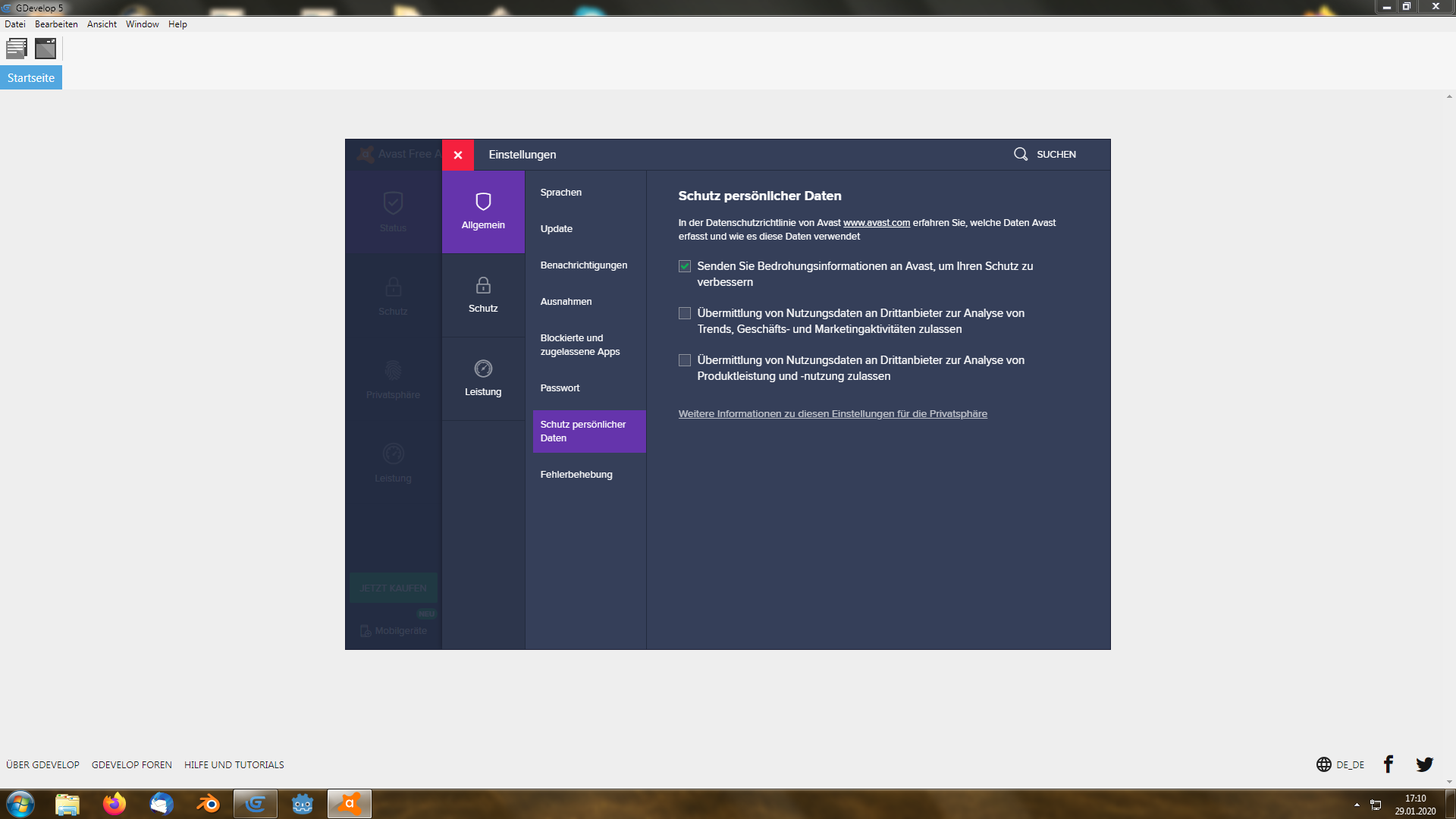Open the Allgemein shield icon tab

click(483, 212)
